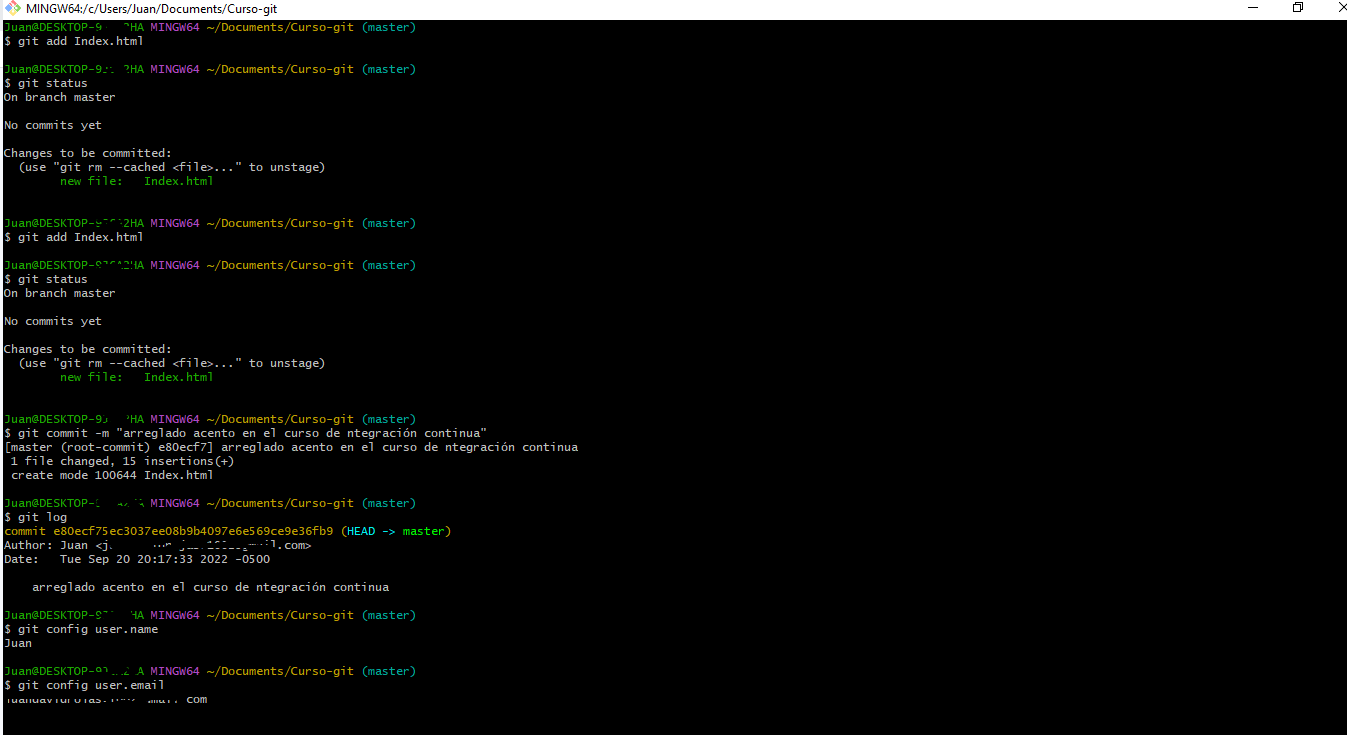Select the 'Date: Tue Sep 20 20:17:33 2022 -0500' line
Image resolution: width=1347 pixels, height=735 pixels.
point(137,559)
